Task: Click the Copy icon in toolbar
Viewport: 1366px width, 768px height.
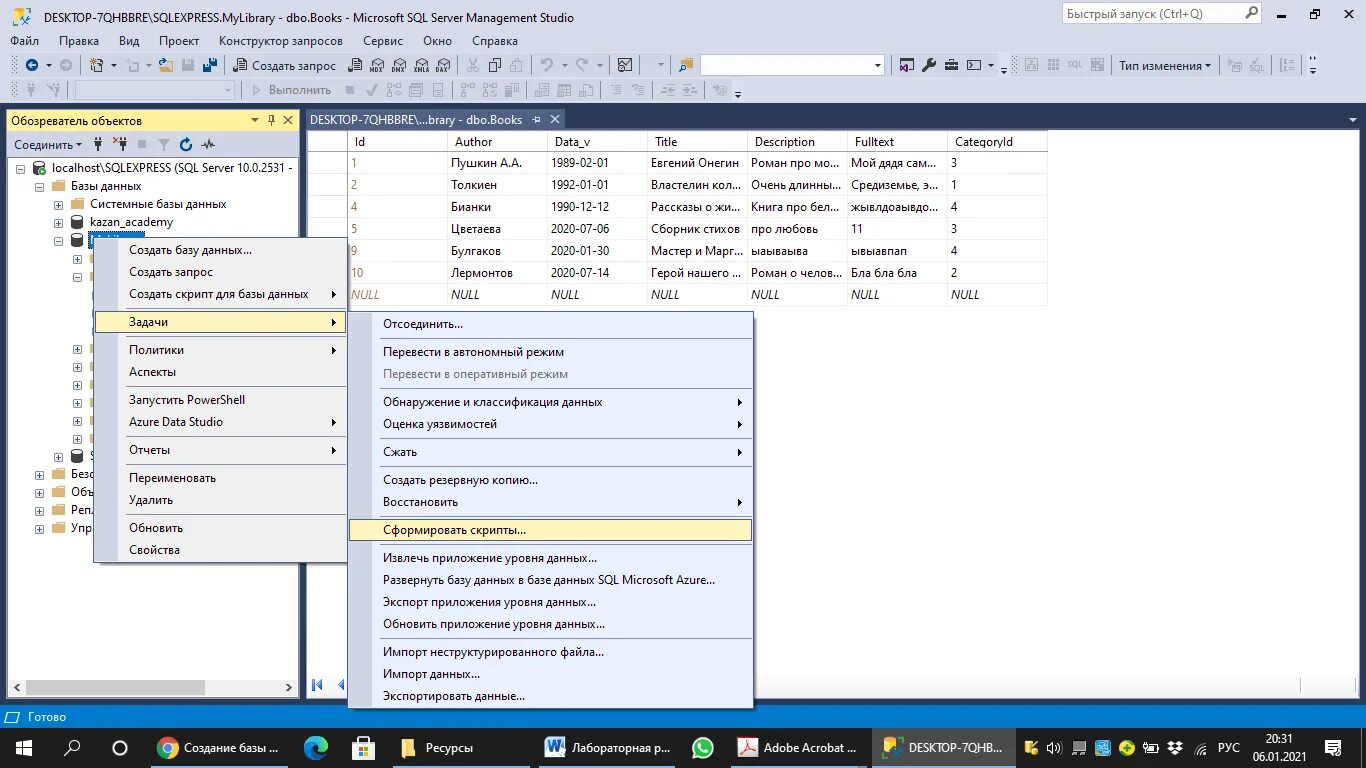Action: (495, 65)
